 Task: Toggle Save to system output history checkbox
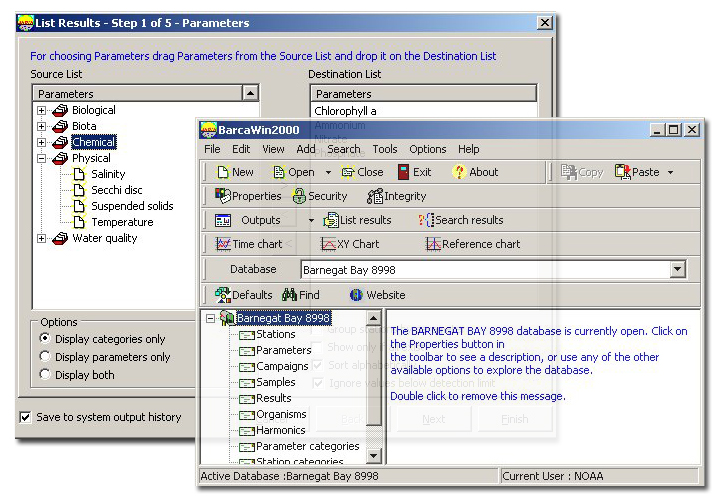(x=25, y=417)
